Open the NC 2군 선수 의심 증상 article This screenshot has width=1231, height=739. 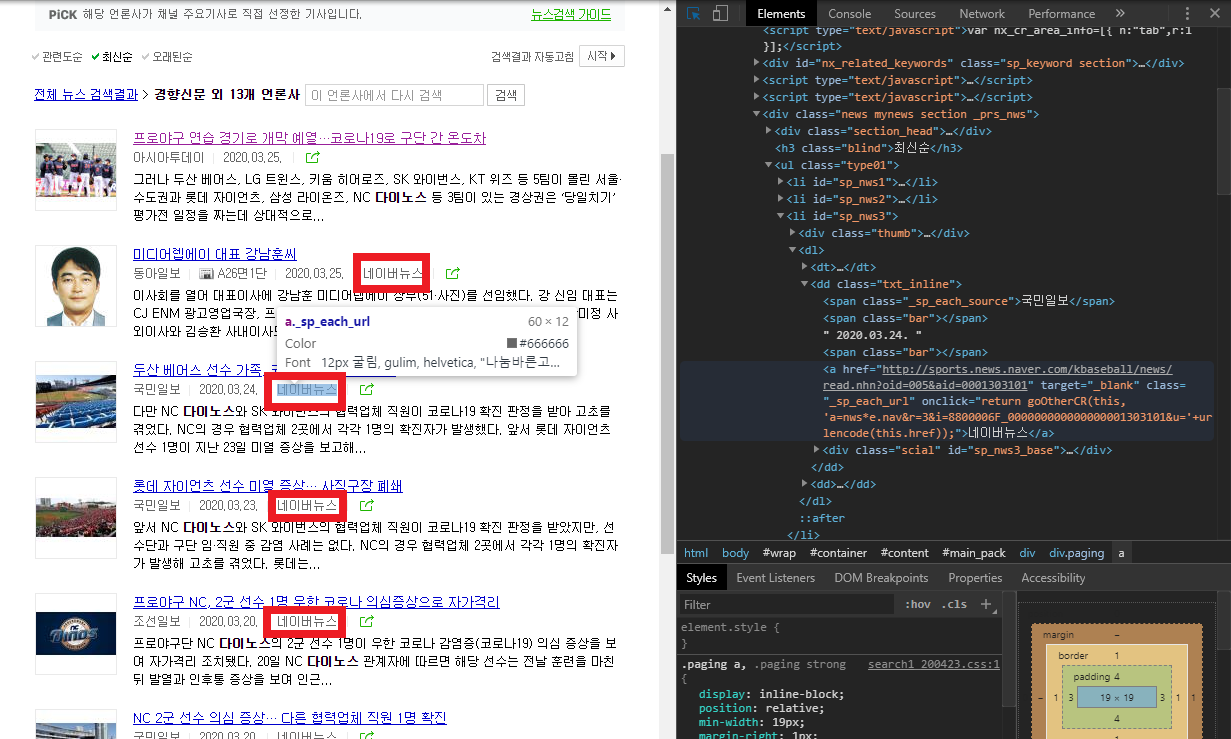(290, 718)
